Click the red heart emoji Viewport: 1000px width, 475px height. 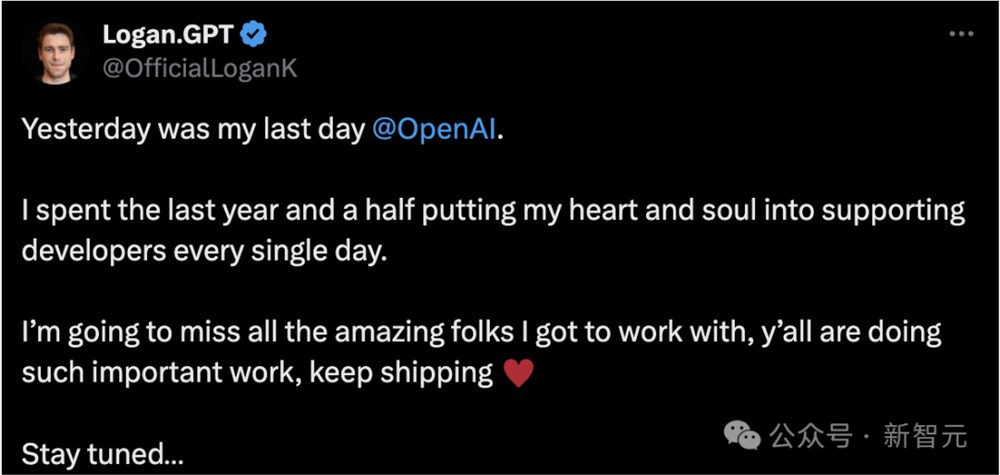pos(517,374)
